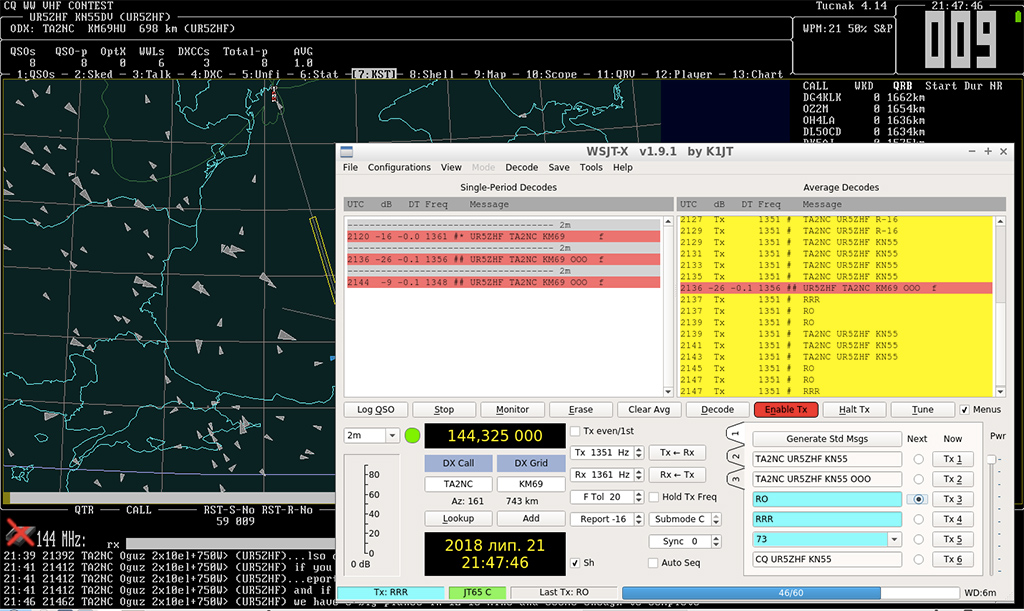Click the TA2NC DX call input field
This screenshot has width=1024, height=611.
click(x=458, y=484)
